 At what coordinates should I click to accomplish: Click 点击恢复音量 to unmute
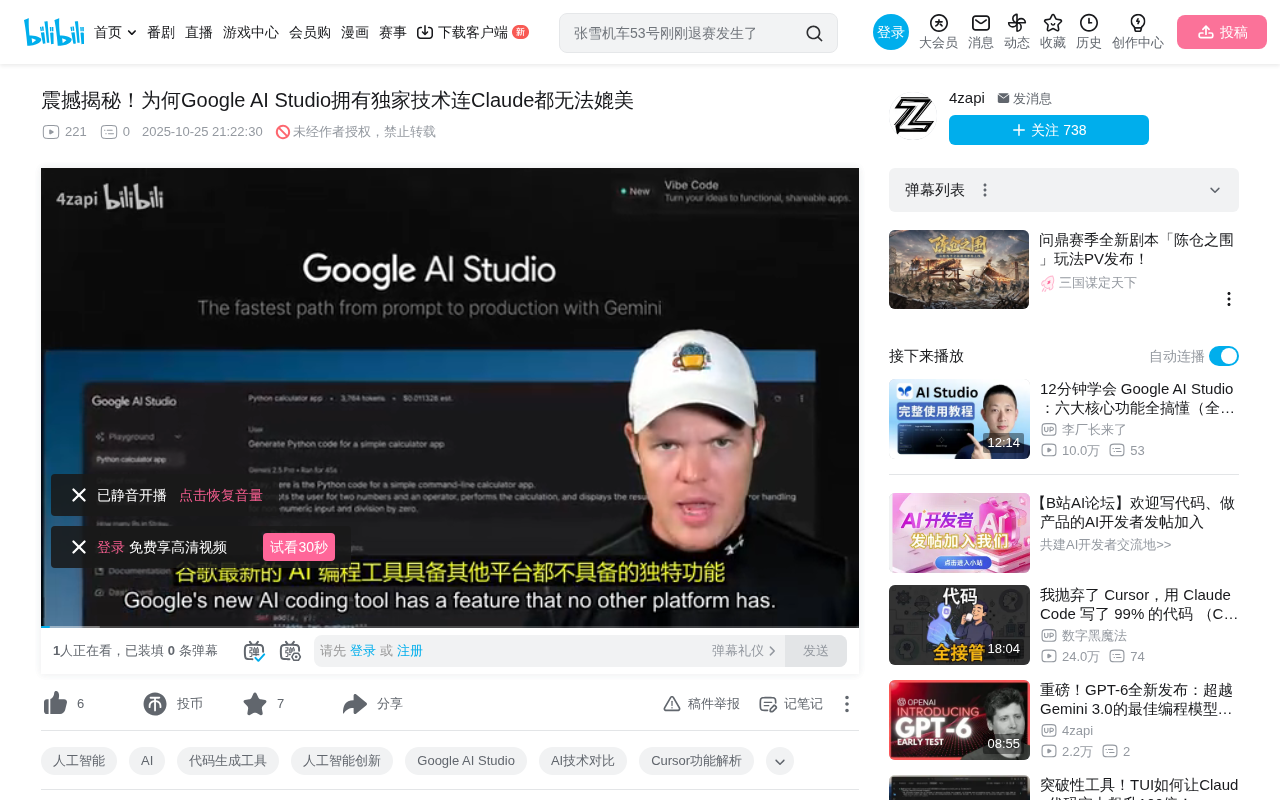point(221,495)
